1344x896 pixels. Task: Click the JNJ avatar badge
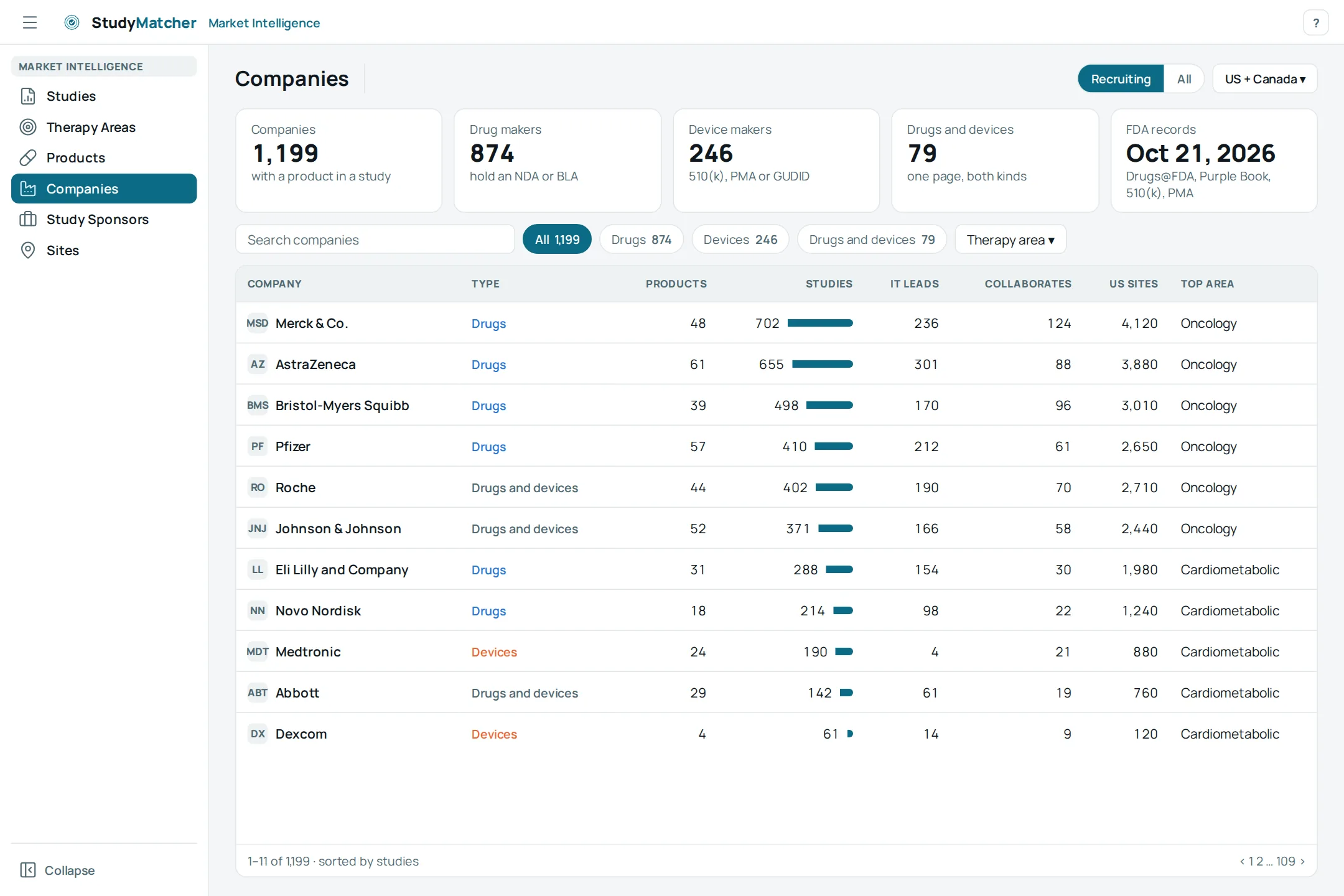point(258,528)
